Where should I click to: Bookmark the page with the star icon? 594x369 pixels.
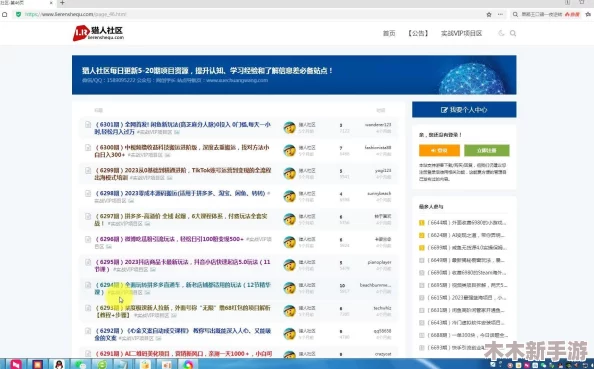[489, 14]
